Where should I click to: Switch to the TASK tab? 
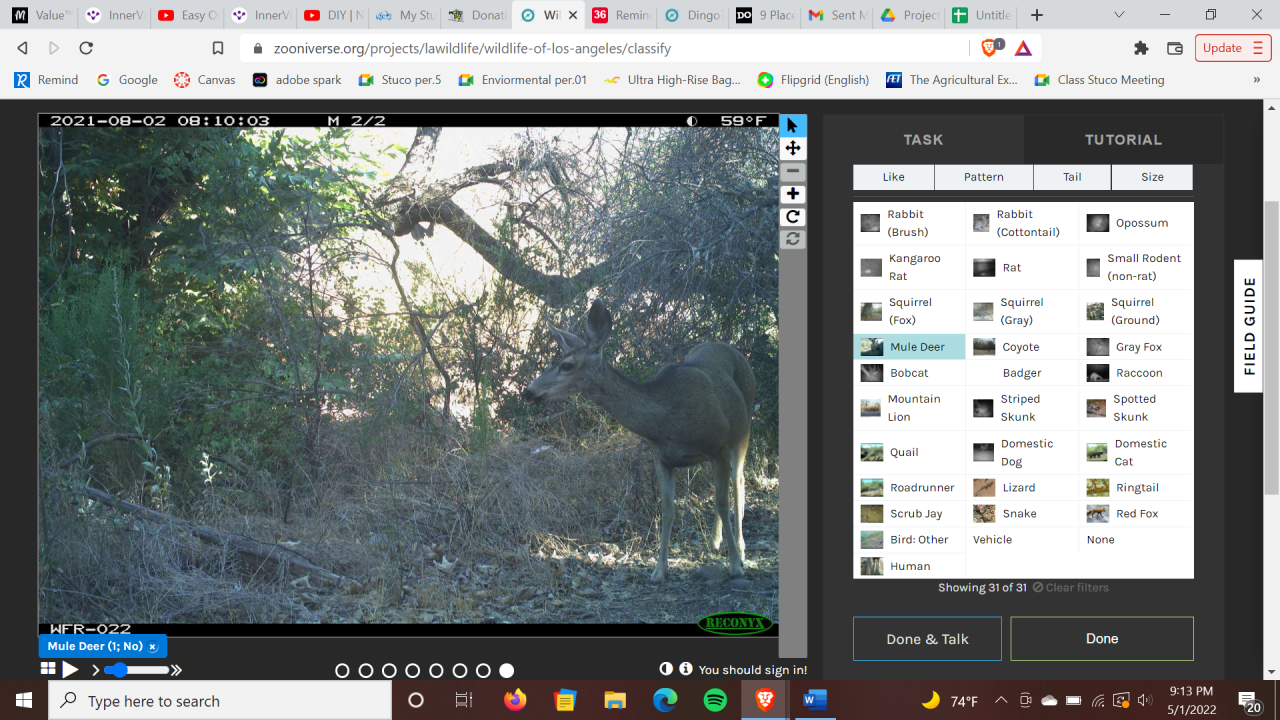(x=923, y=140)
